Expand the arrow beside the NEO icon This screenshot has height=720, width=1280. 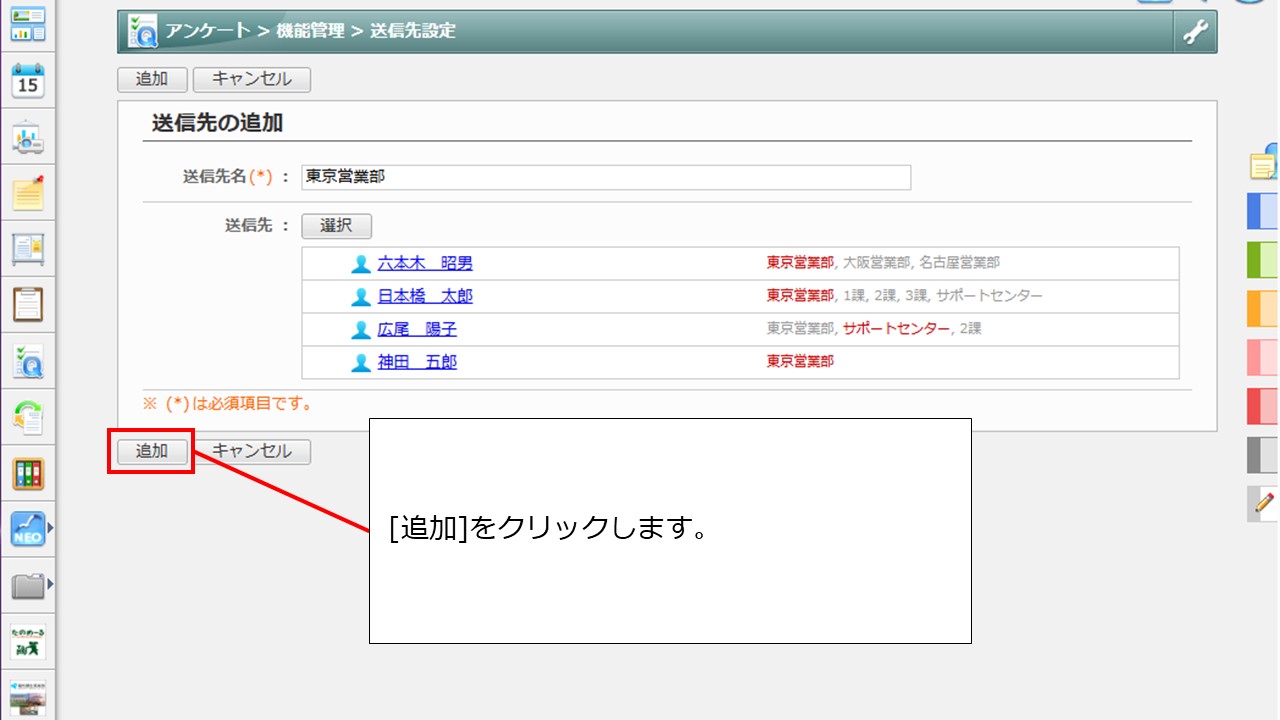(x=50, y=526)
